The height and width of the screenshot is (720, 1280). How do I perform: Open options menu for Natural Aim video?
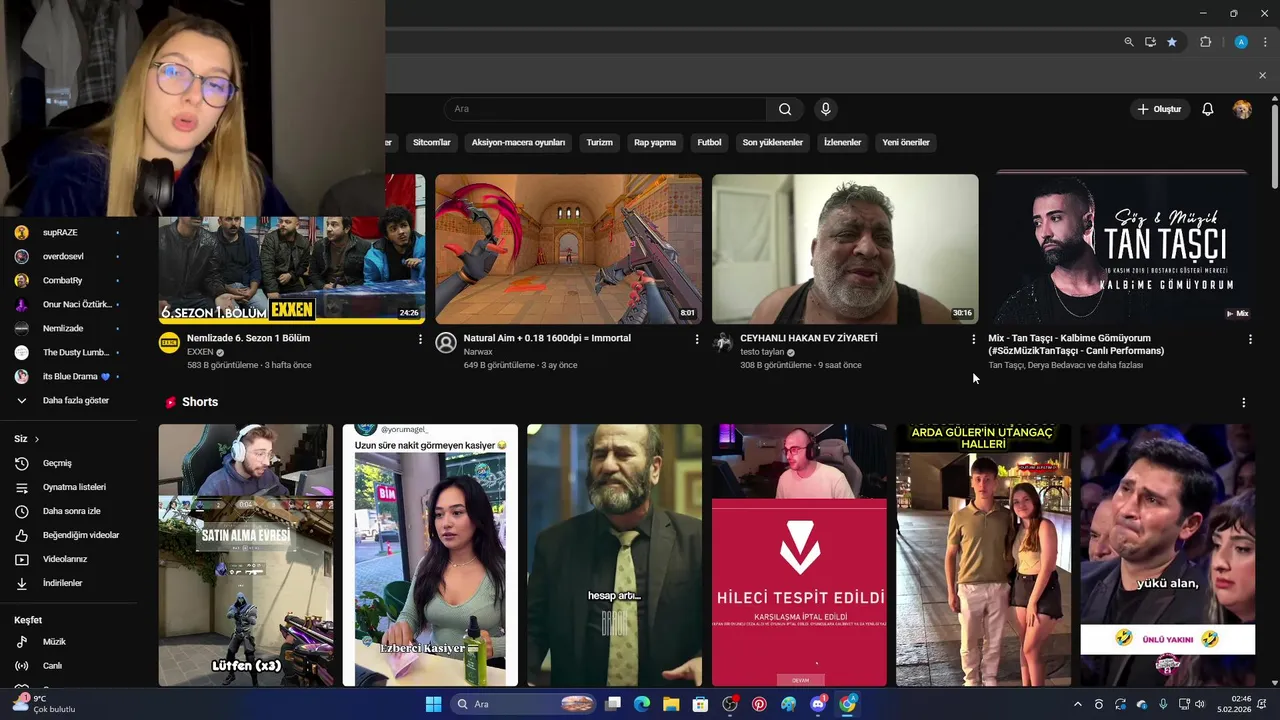point(697,340)
